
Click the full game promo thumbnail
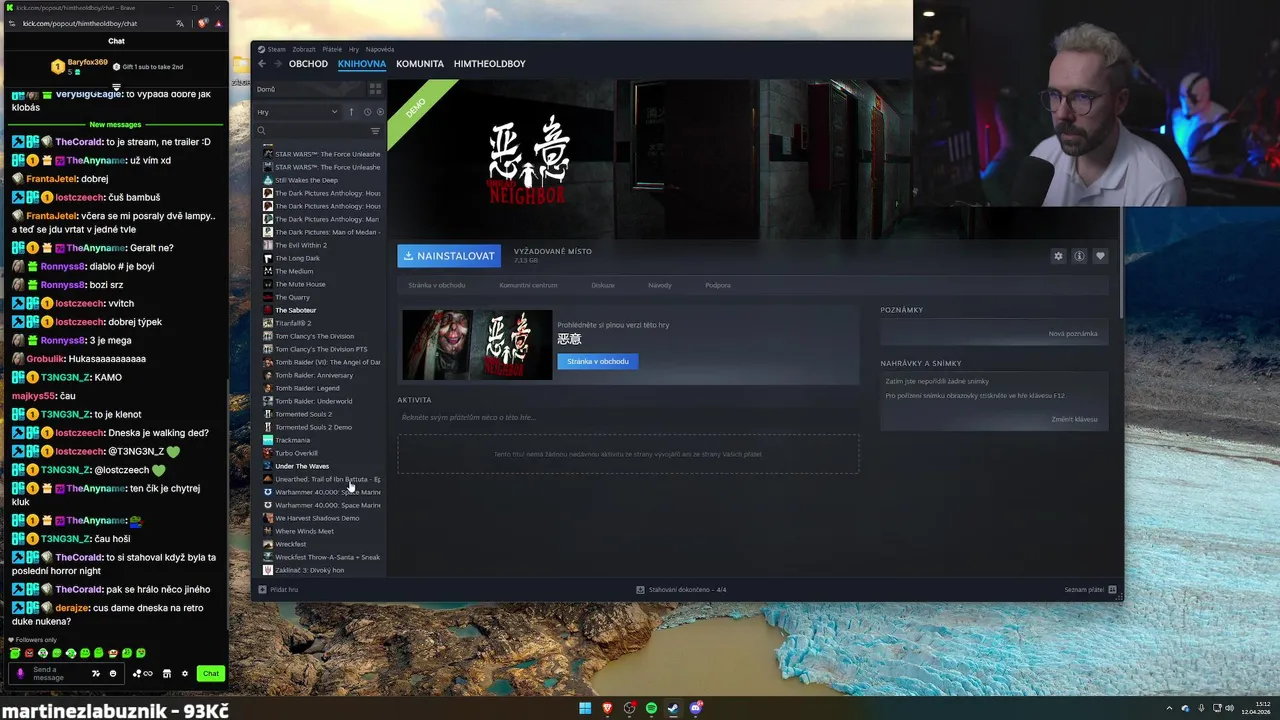[x=477, y=345]
